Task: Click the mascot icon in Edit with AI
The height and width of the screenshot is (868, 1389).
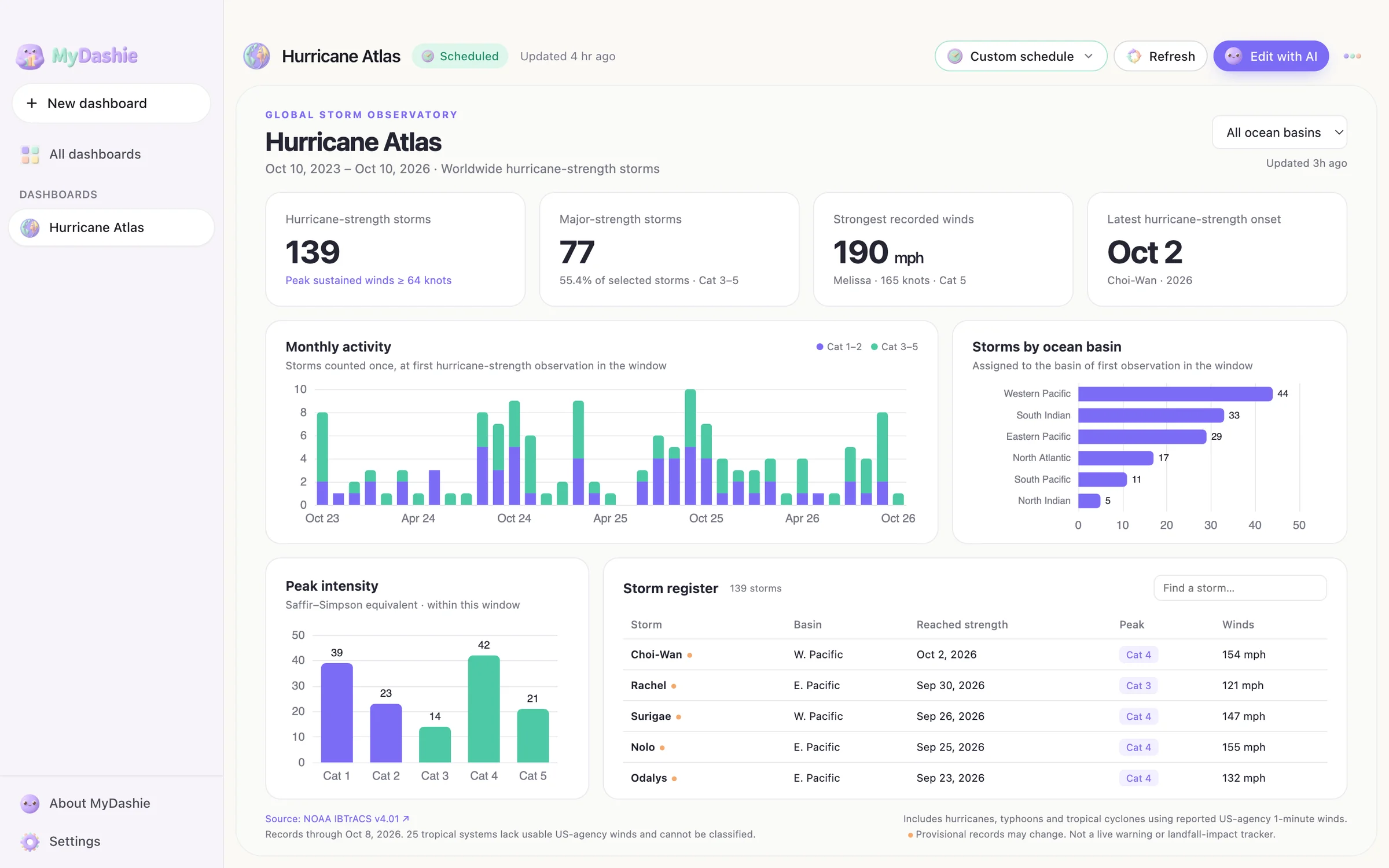Action: 1233,56
